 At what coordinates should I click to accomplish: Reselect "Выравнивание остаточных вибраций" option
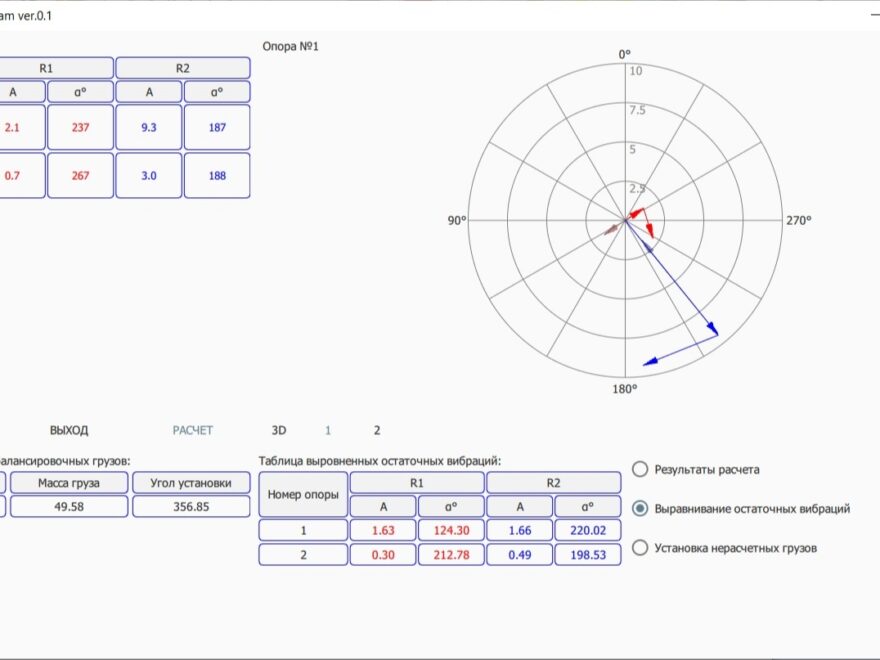tap(640, 507)
